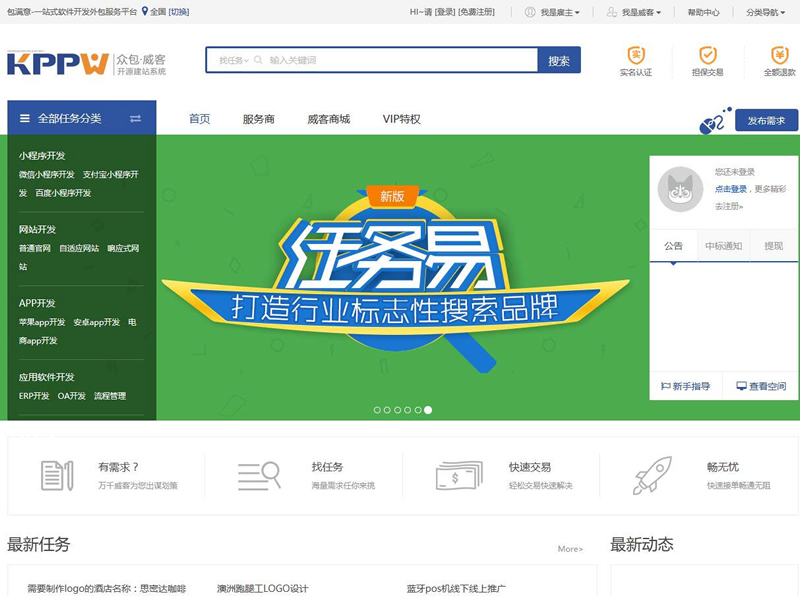
Task: Click the 发布需求 button
Action: point(765,119)
